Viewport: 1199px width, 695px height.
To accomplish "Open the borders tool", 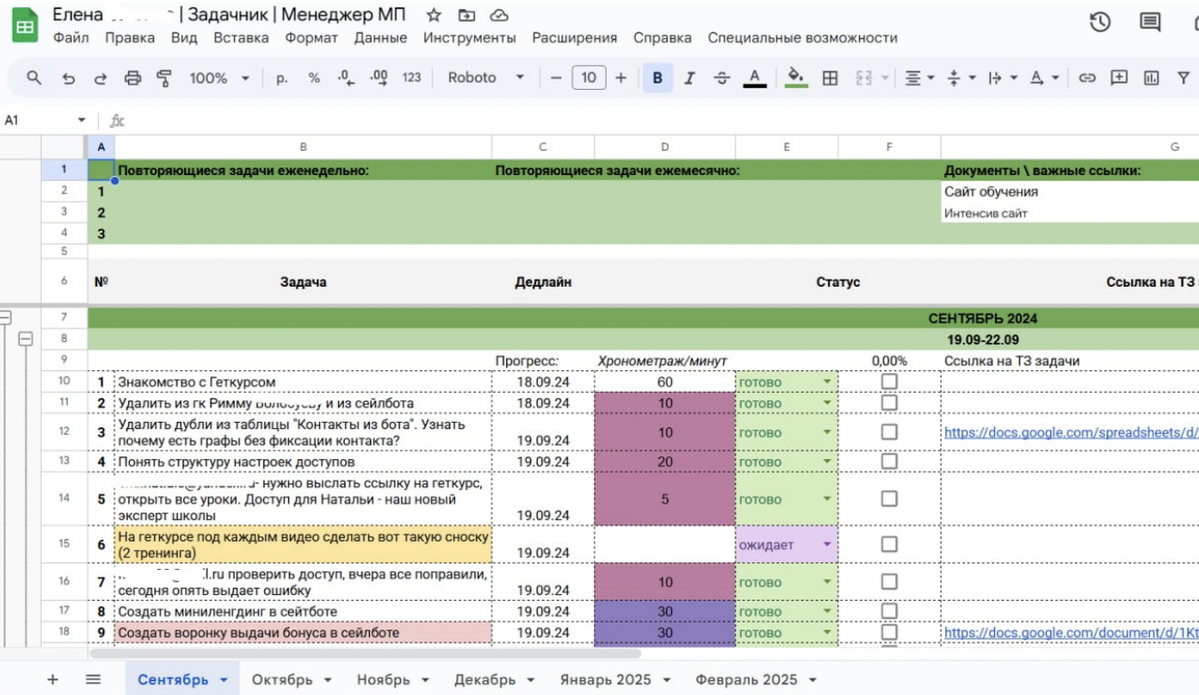I will point(830,78).
